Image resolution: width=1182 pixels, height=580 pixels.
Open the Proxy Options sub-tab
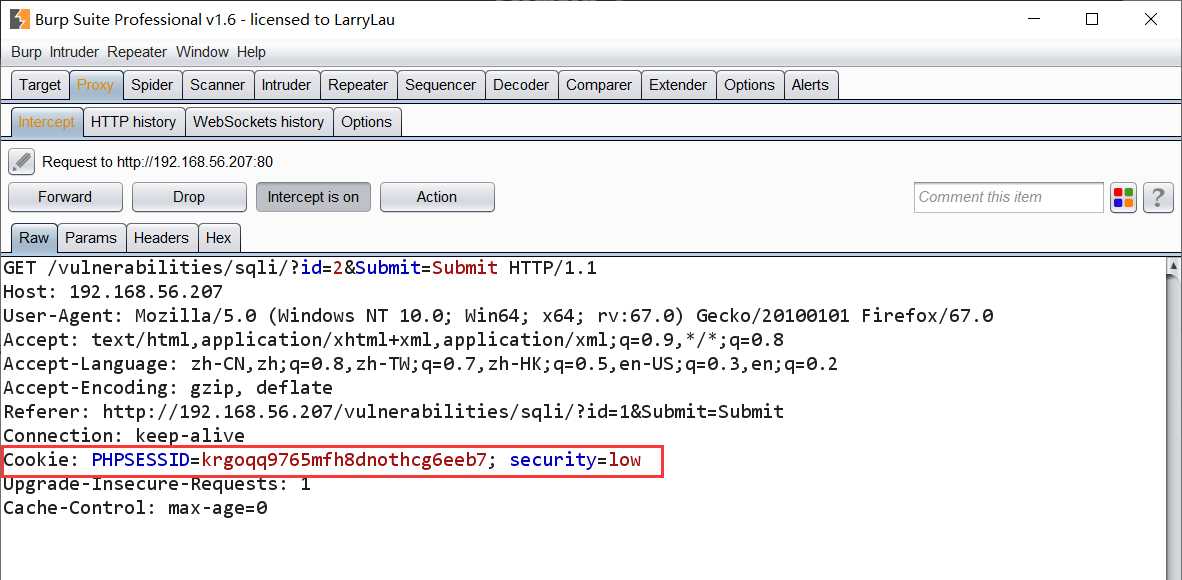click(x=366, y=122)
